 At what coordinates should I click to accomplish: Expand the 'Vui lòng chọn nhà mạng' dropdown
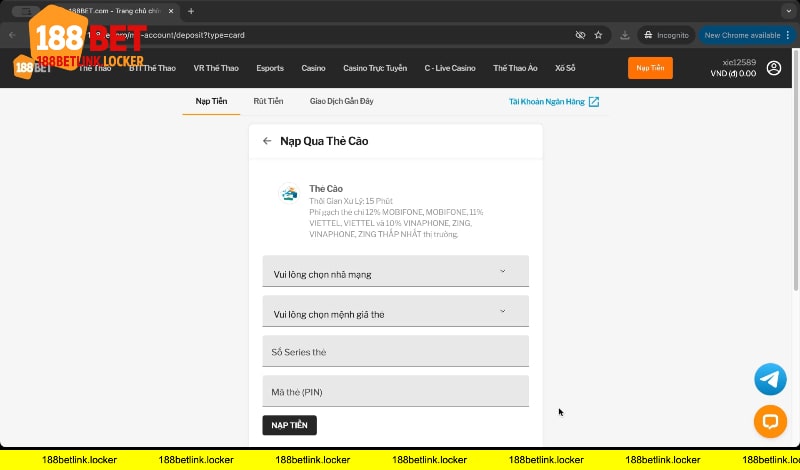tap(395, 272)
